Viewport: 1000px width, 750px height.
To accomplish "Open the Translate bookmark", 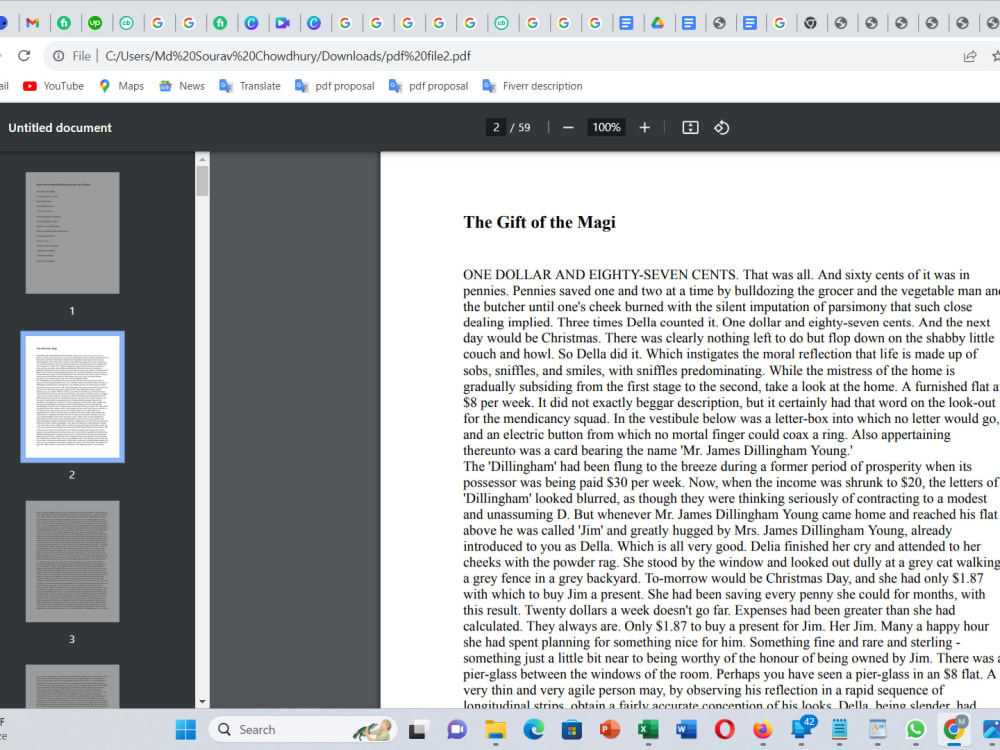I will (249, 86).
